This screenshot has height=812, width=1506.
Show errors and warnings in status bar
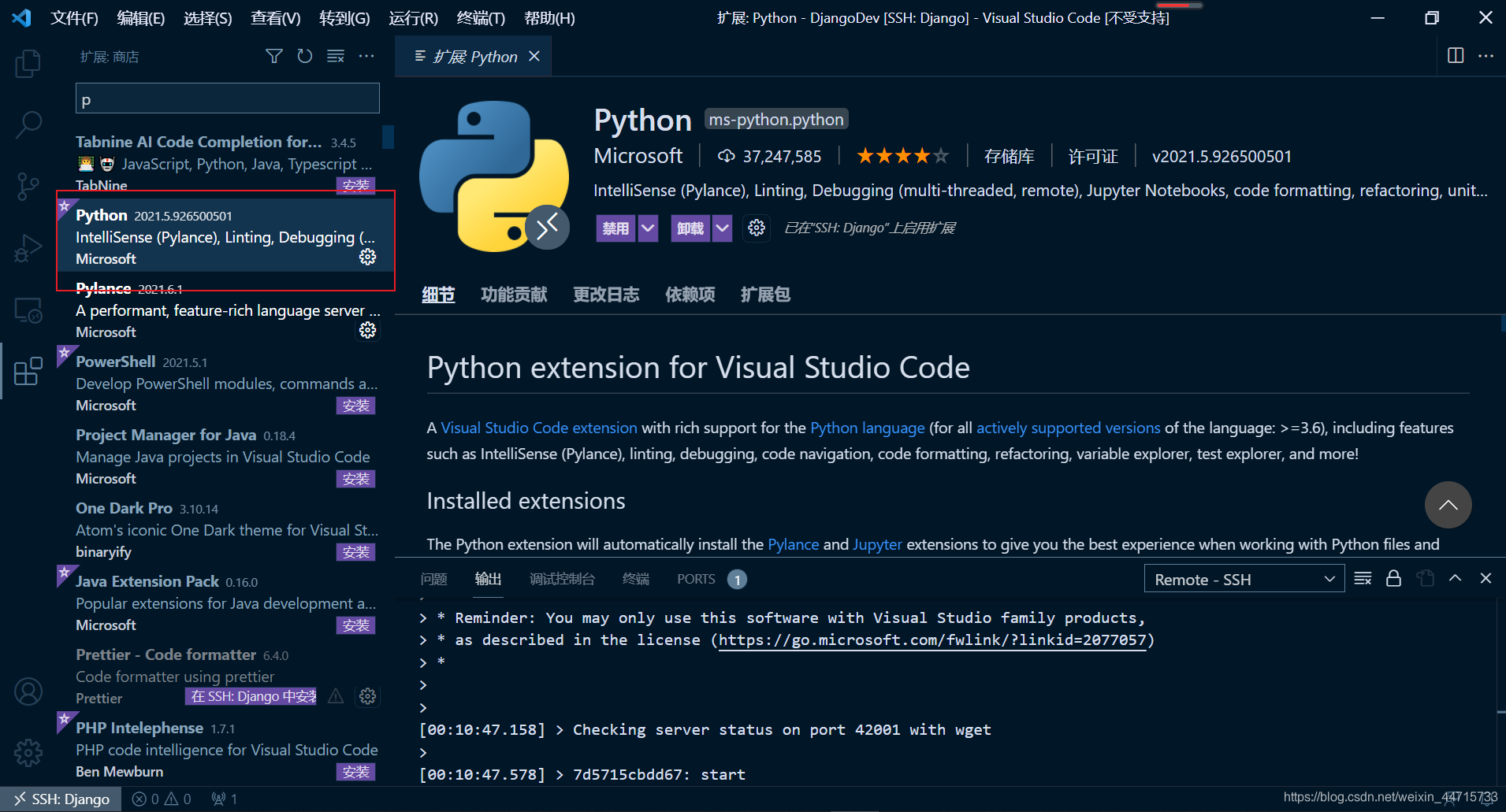coord(162,799)
